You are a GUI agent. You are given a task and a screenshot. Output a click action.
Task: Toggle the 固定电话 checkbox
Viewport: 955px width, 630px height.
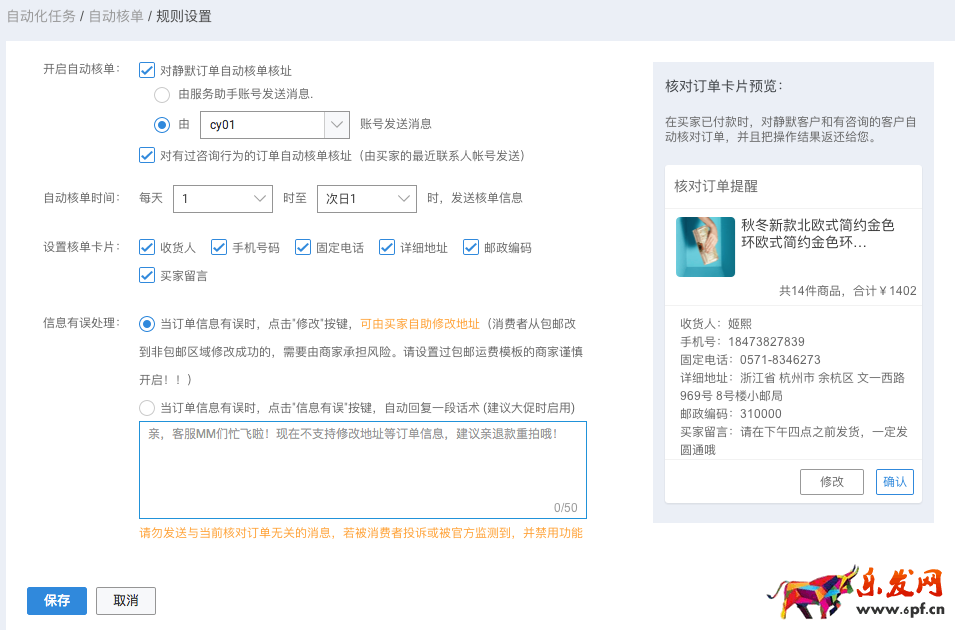pyautogui.click(x=303, y=247)
